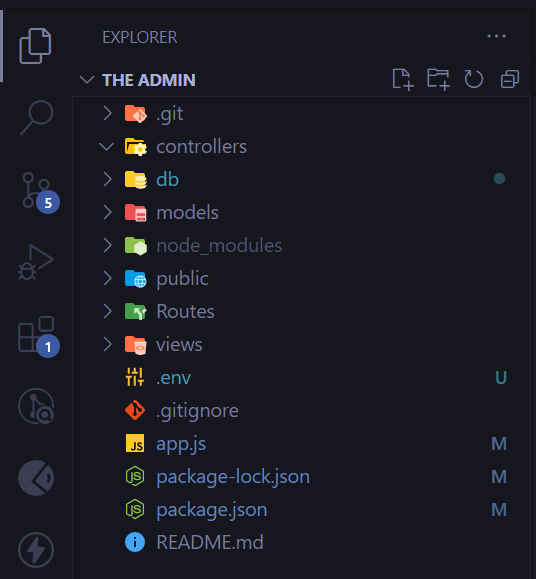The width and height of the screenshot is (536, 579).
Task: Open the Run and Debug view
Action: pyautogui.click(x=36, y=262)
